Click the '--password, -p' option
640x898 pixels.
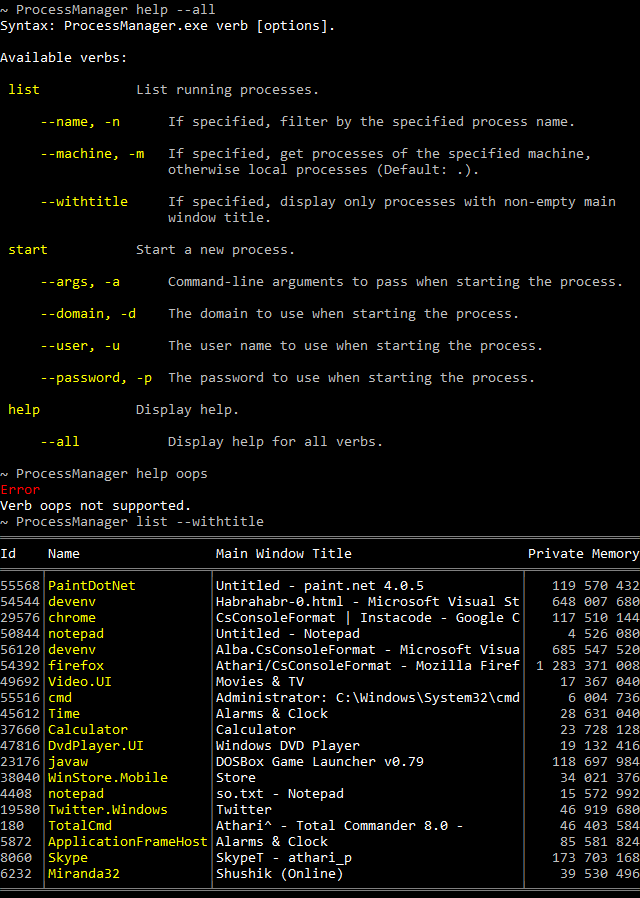96,378
